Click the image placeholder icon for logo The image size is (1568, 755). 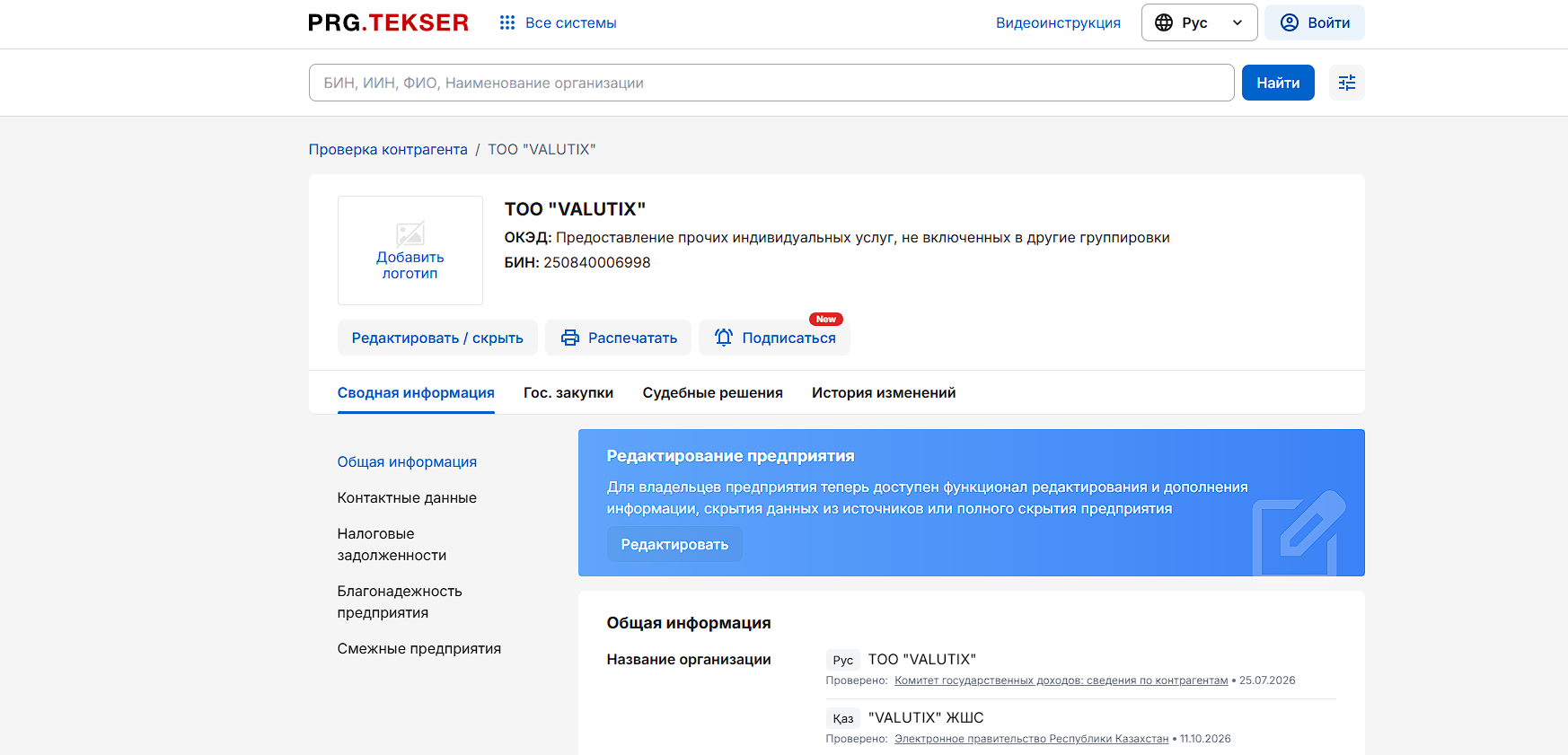pos(410,233)
